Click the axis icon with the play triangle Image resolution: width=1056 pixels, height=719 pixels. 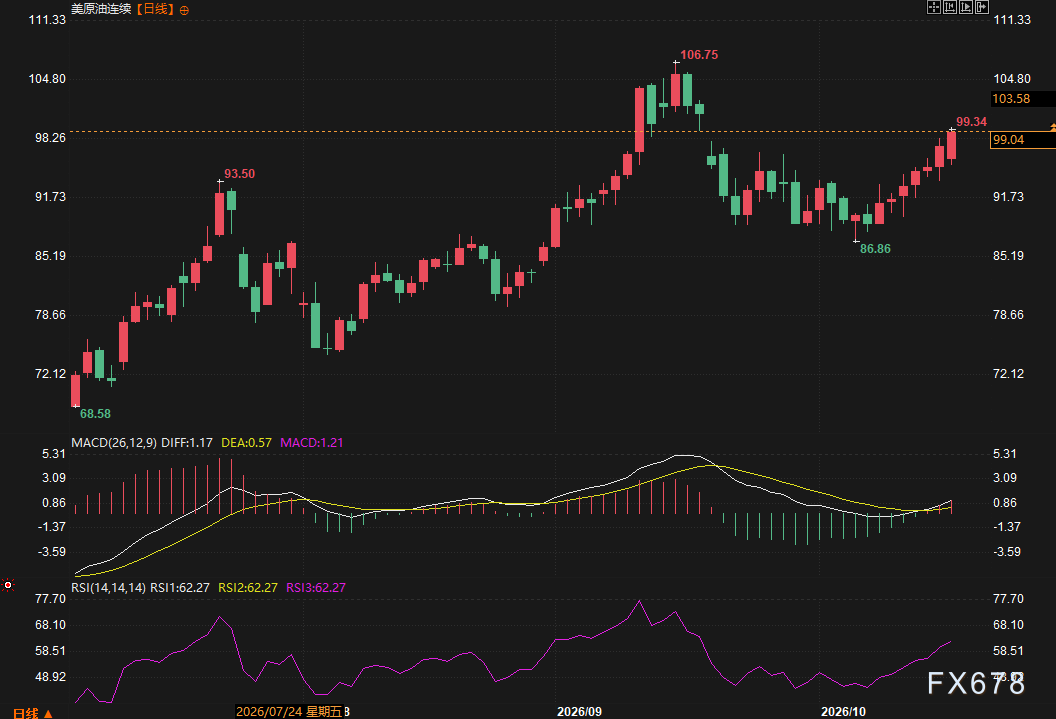pos(966,7)
